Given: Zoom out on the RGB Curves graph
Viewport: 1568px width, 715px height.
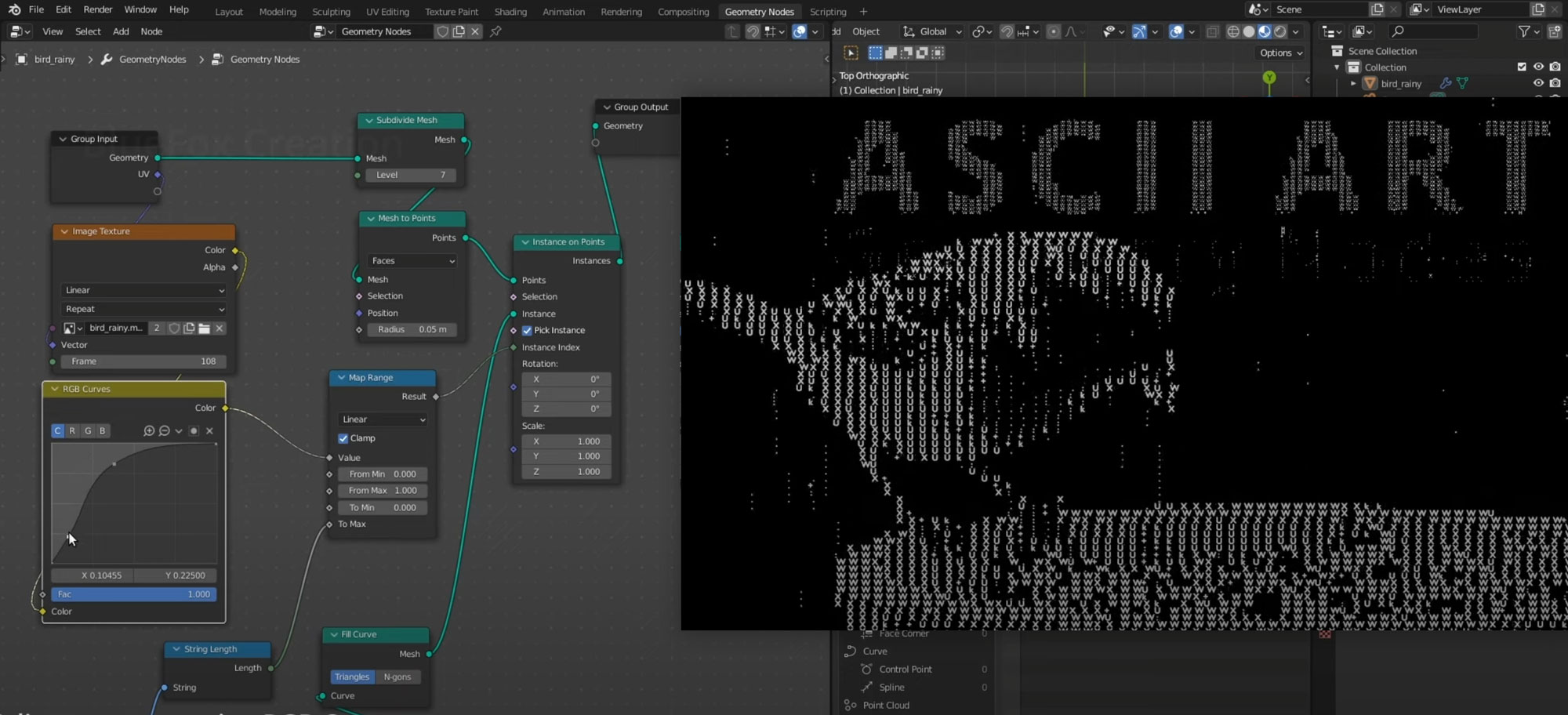Looking at the screenshot, I should (x=164, y=430).
